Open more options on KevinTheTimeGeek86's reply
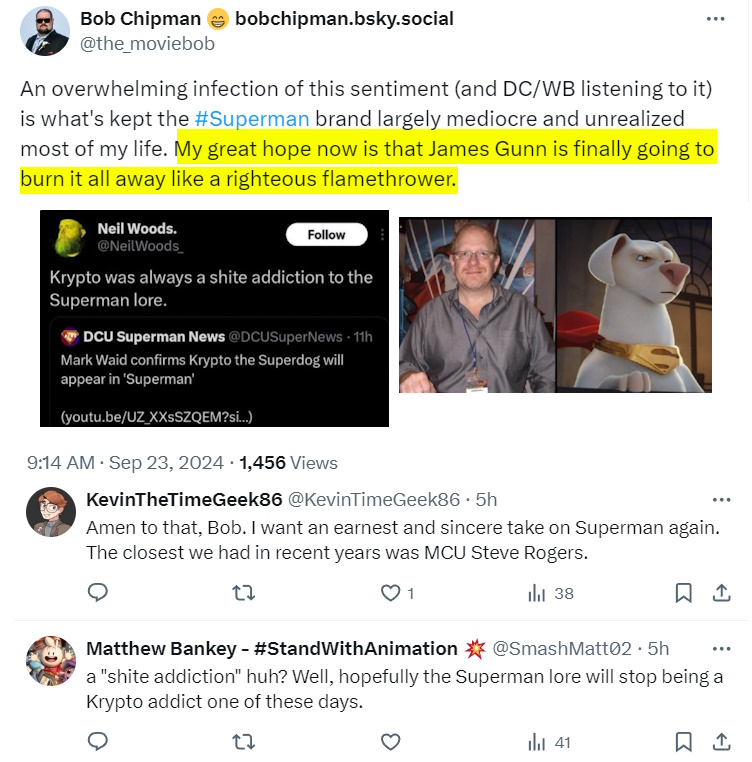This screenshot has height=762, width=752. coord(720,500)
